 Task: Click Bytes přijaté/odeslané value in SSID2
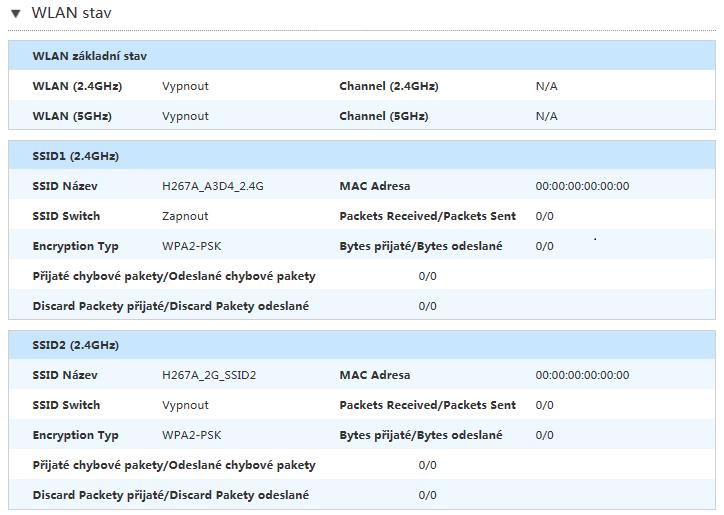pos(544,435)
